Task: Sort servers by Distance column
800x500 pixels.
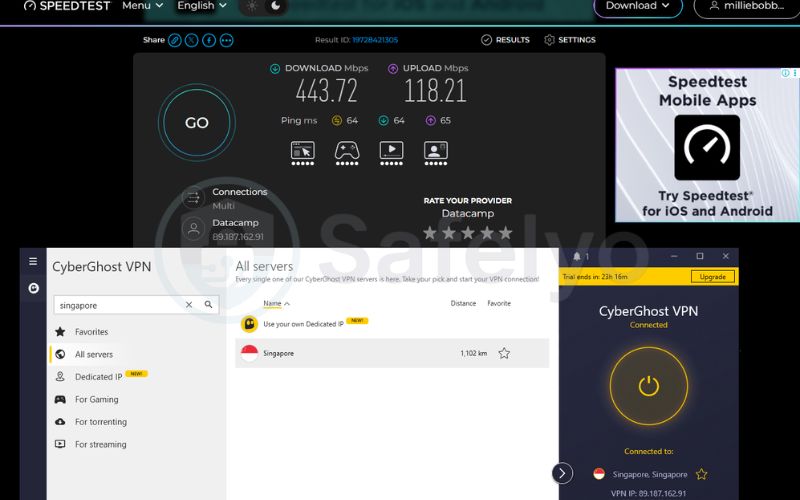Action: point(463,303)
